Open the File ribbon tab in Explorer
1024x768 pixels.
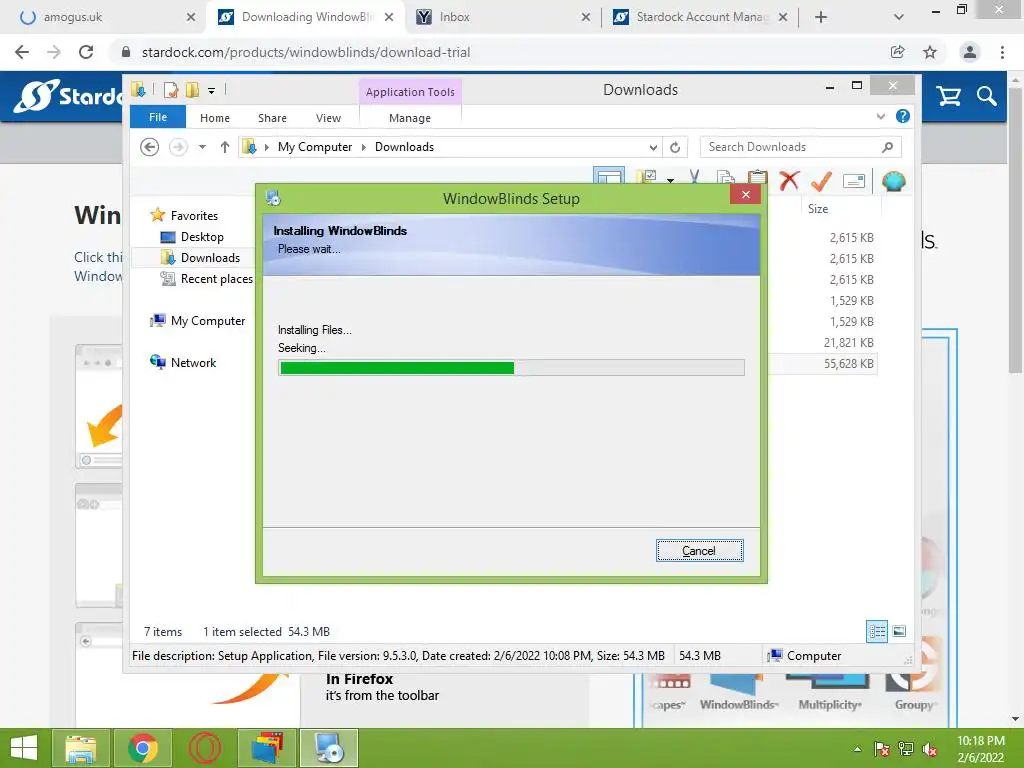coord(158,118)
